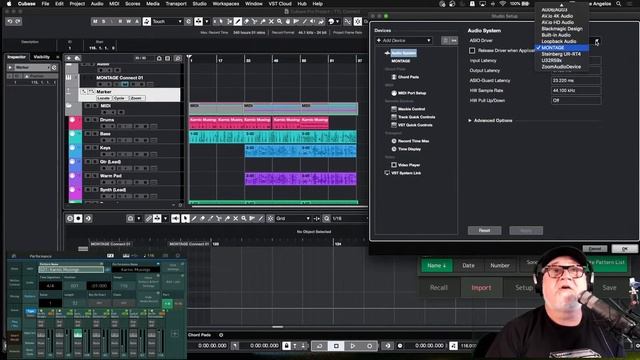Open the snap mode dropdown arrow in main toolbar
640x360 pixels.
(207, 21)
